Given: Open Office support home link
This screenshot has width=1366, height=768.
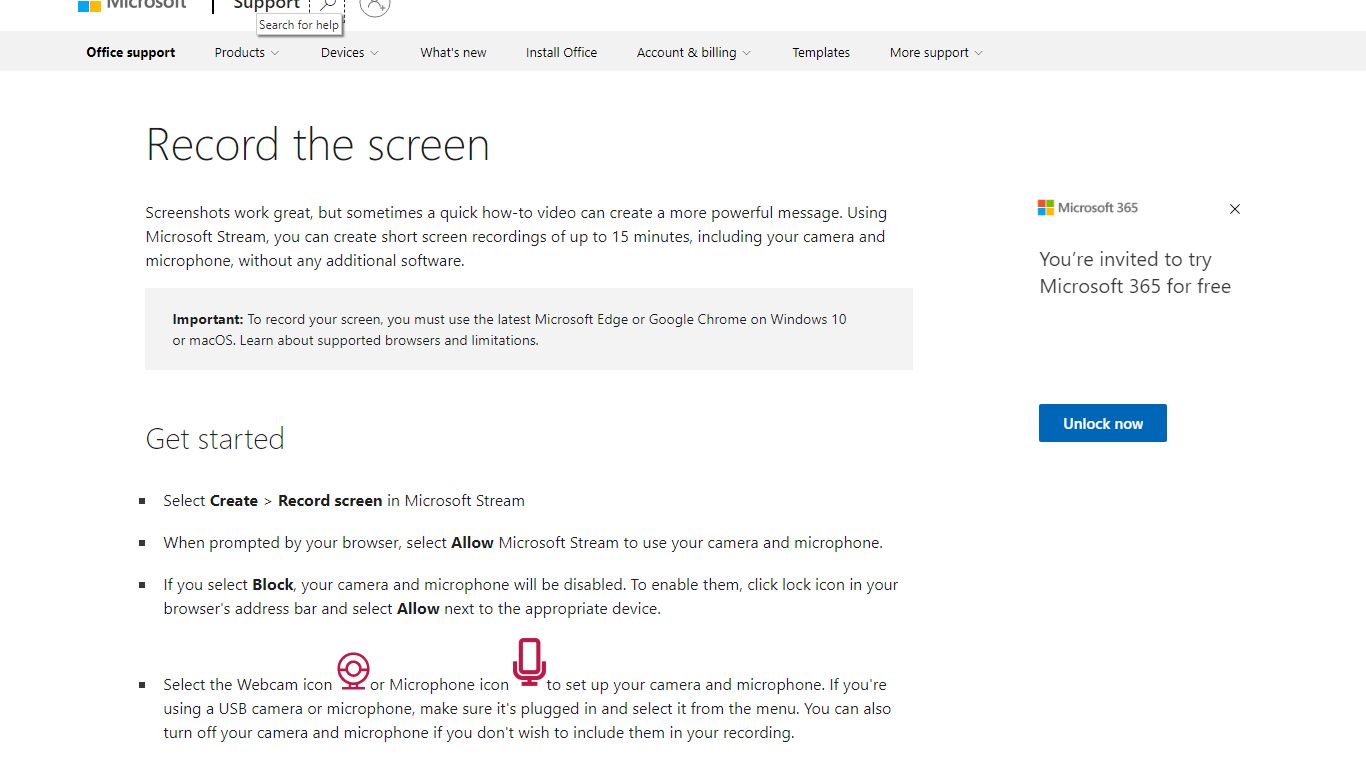Looking at the screenshot, I should 131,53.
